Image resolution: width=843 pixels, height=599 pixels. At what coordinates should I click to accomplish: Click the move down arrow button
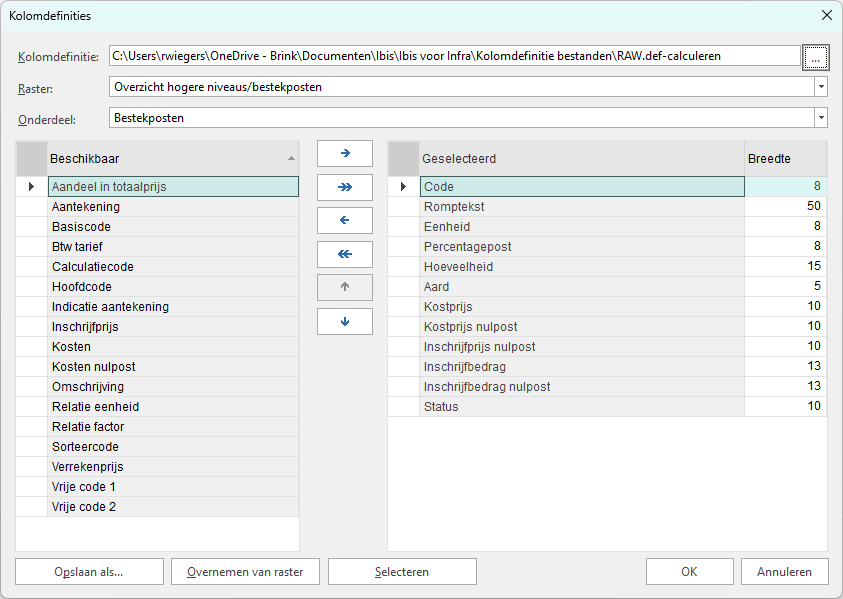tap(345, 322)
